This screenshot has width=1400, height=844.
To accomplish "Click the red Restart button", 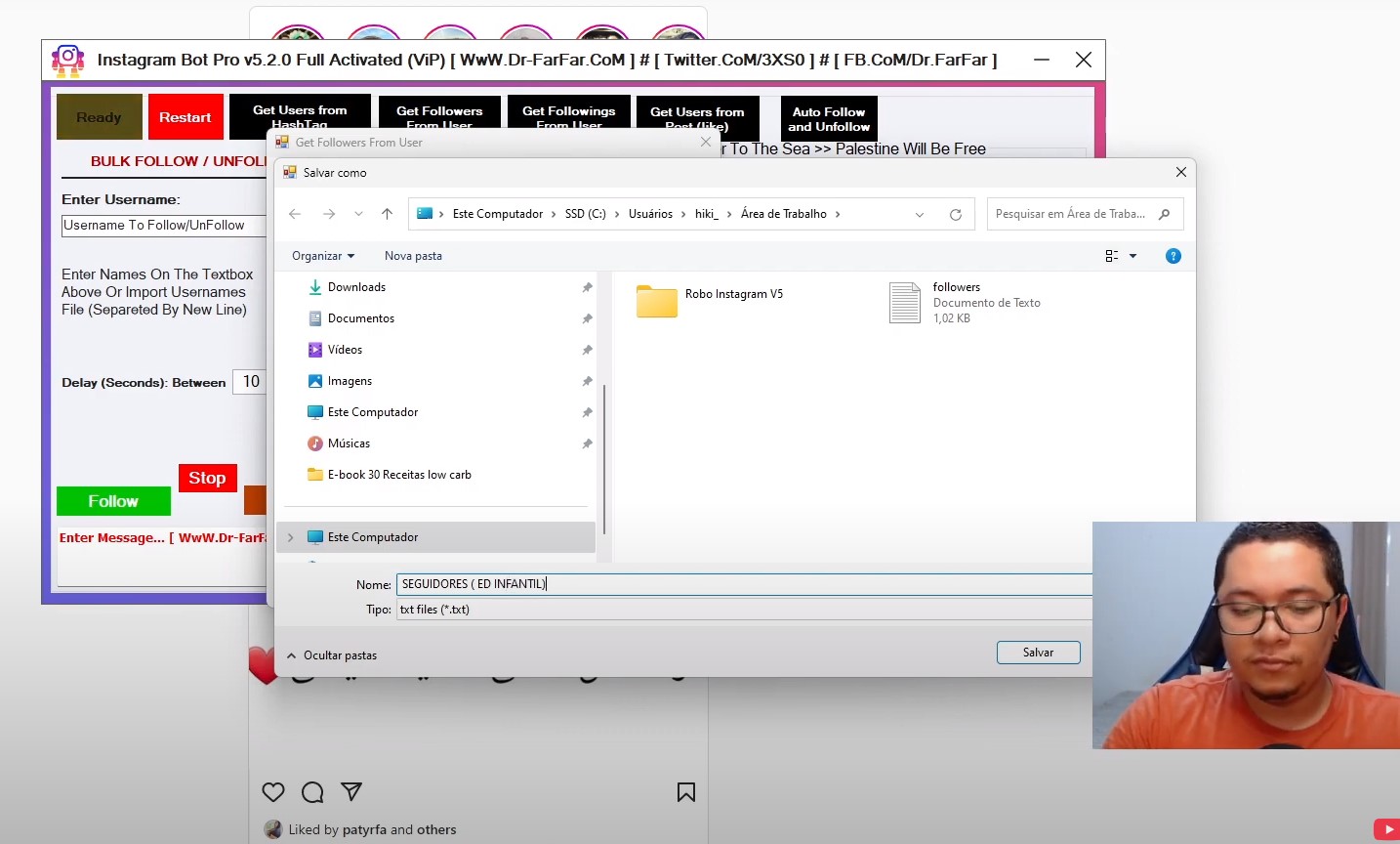I will click(185, 117).
